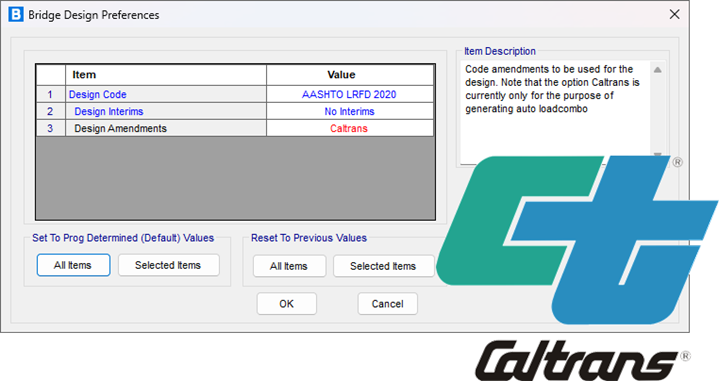Close the Bridge Design Preferences dialog
The height and width of the screenshot is (381, 719).
(675, 14)
